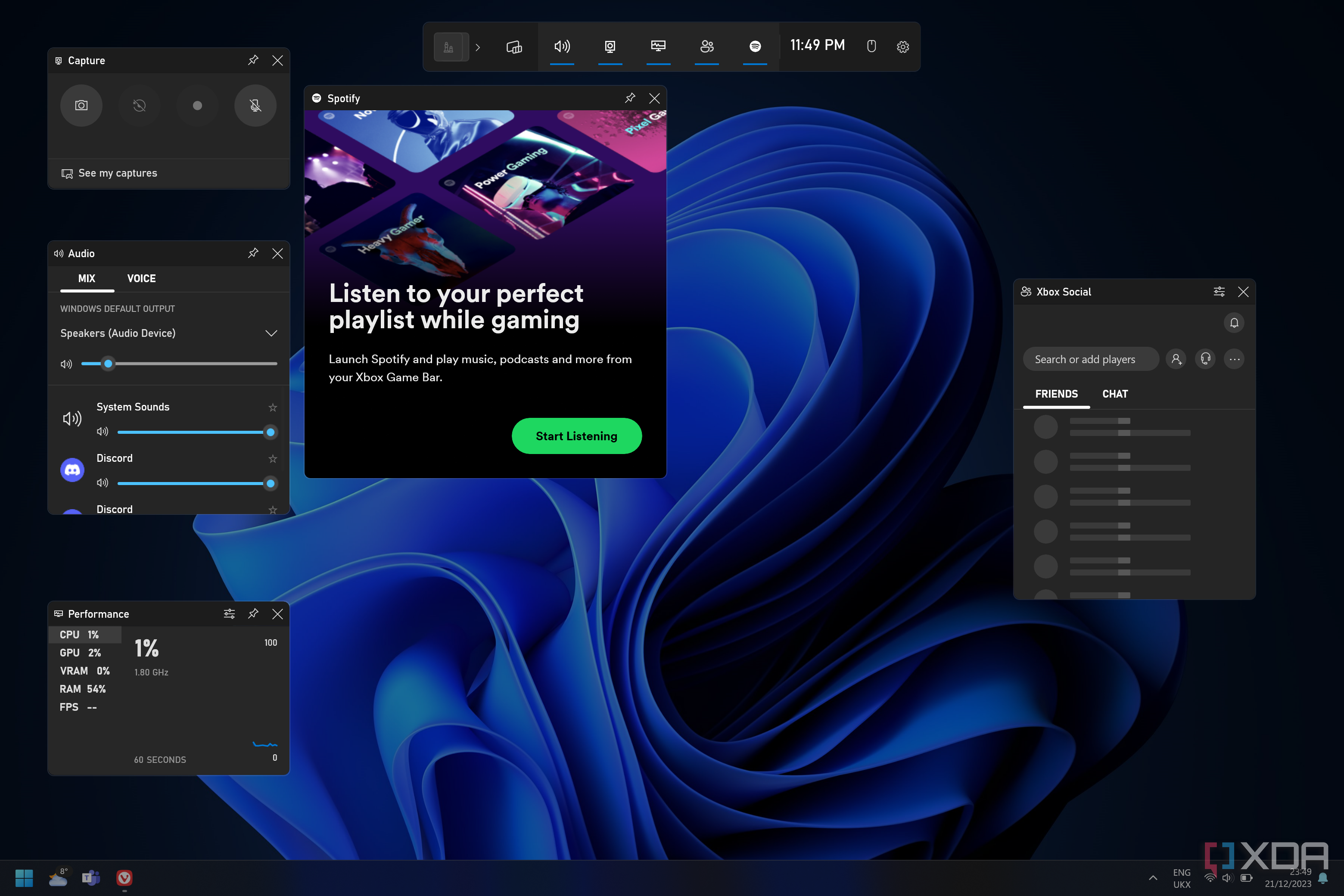This screenshot has height=896, width=1344.
Task: Click the headset party icon
Action: 1205,359
